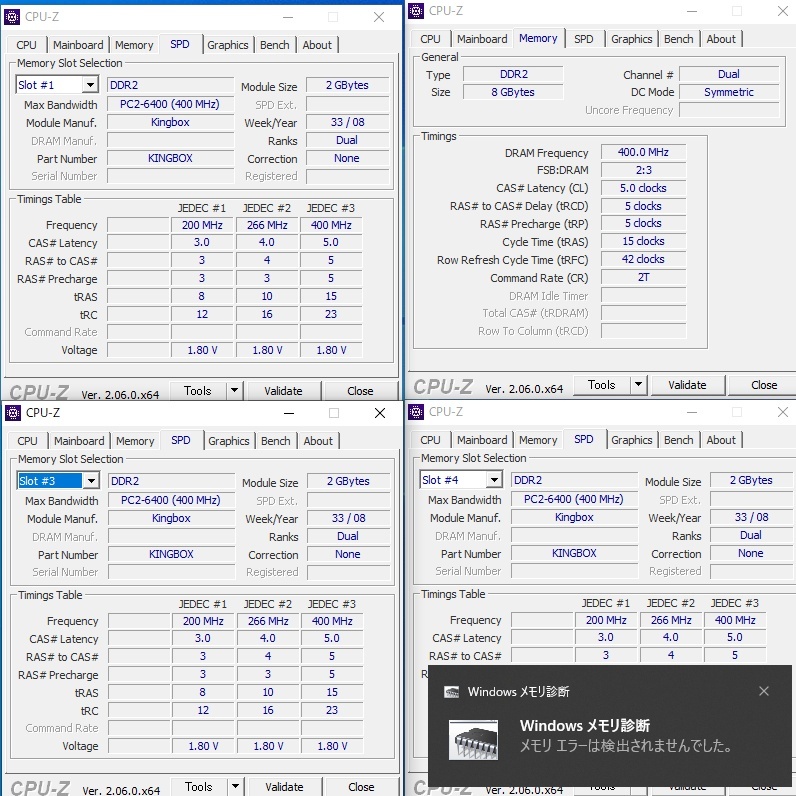
Task: Expand Tools arrow in Slot #3 window
Action: tap(235, 786)
